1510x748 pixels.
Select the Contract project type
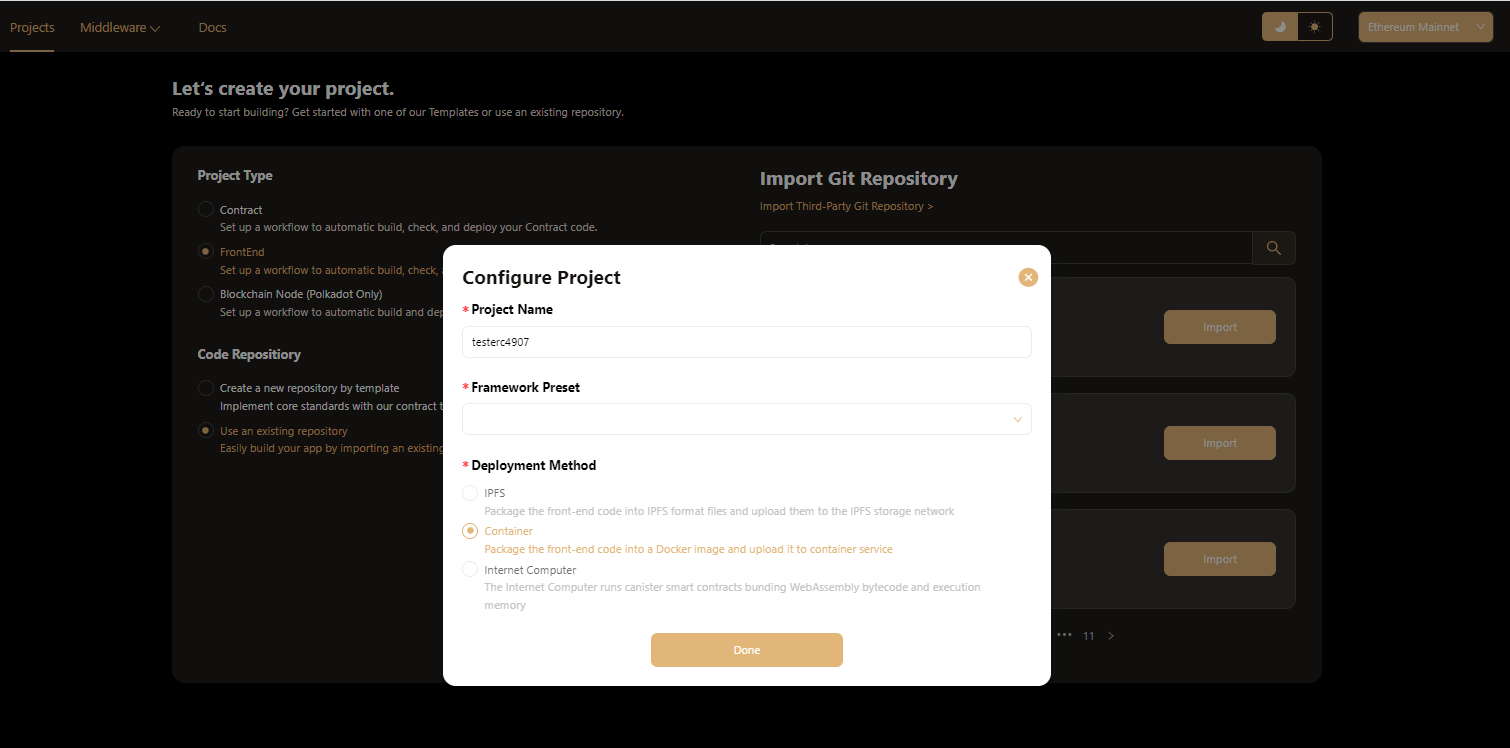click(206, 209)
